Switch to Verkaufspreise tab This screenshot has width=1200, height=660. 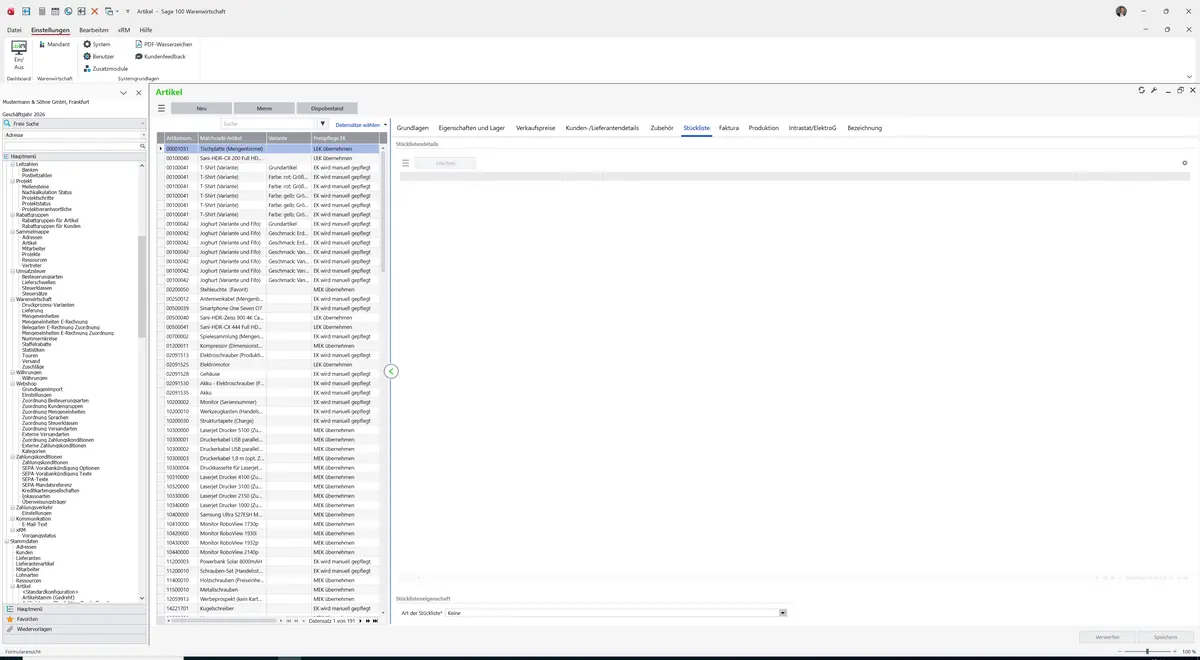[536, 128]
